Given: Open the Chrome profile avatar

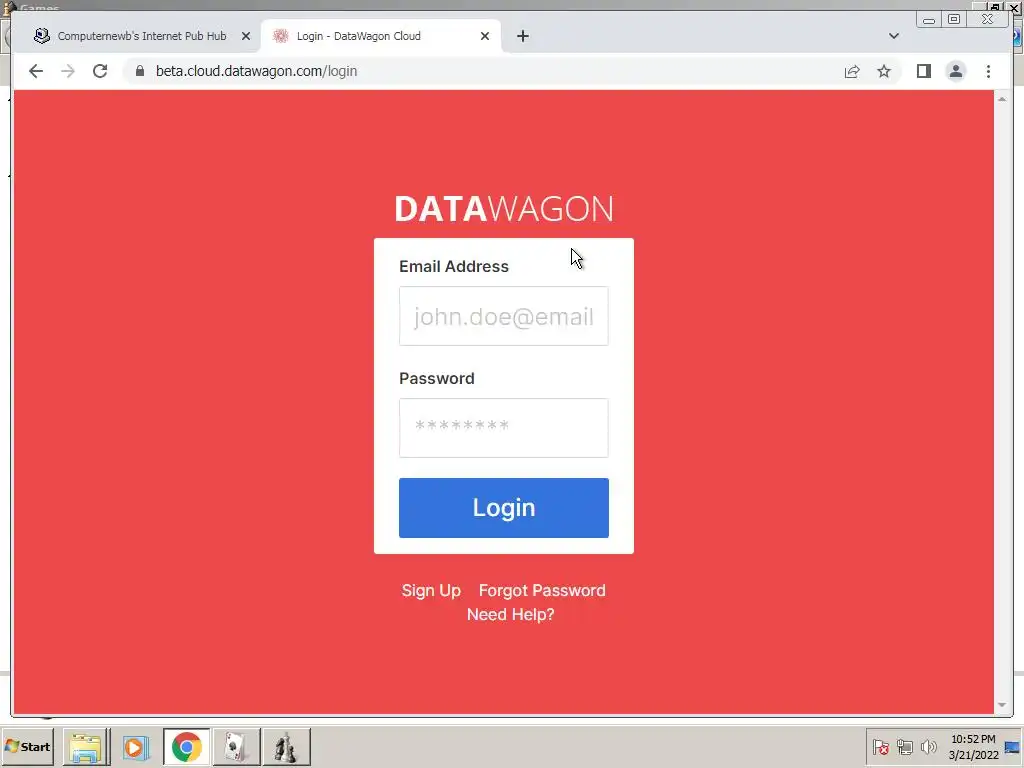Looking at the screenshot, I should pyautogui.click(x=955, y=71).
